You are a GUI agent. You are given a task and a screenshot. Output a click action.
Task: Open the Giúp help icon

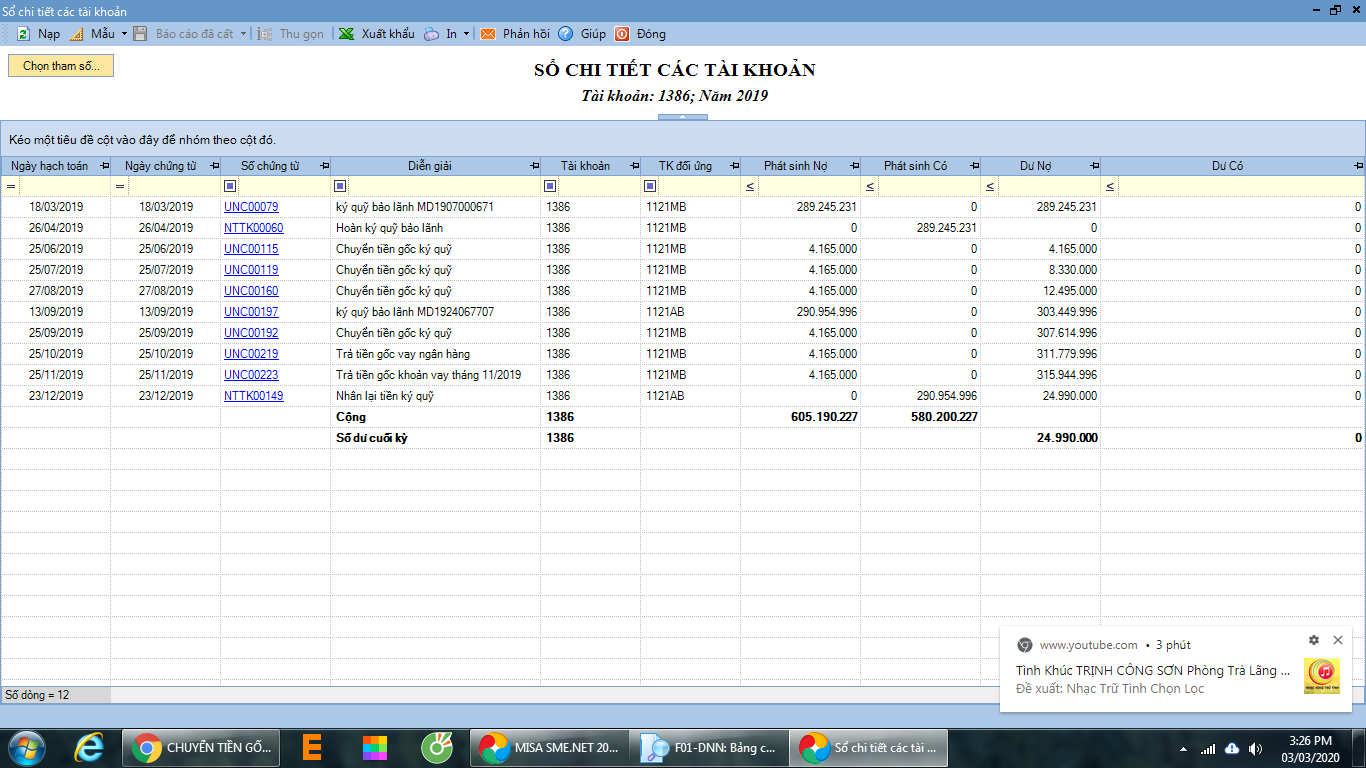tap(566, 34)
